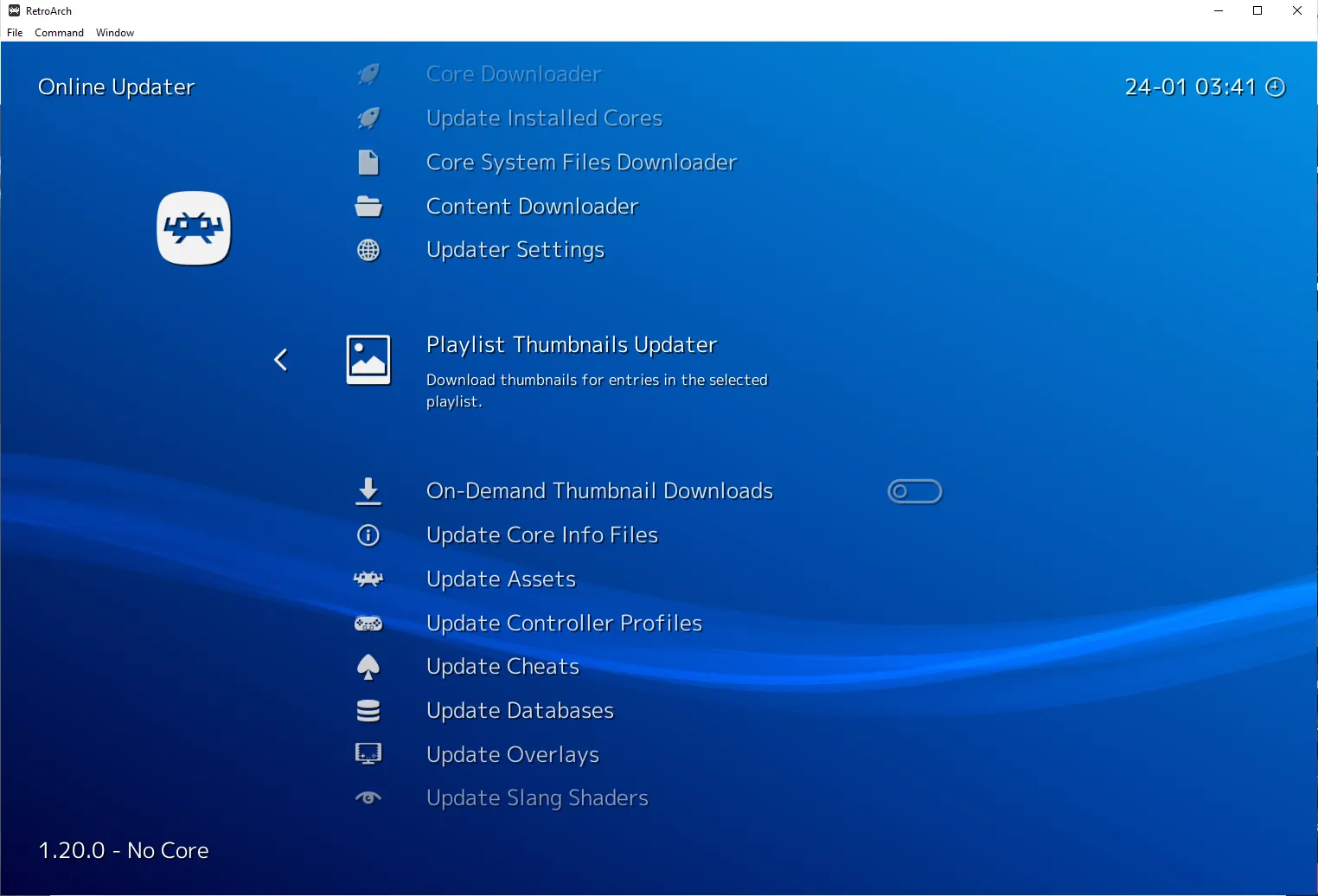Click the clock icon next to the time
The height and width of the screenshot is (896, 1318).
pyautogui.click(x=1276, y=87)
